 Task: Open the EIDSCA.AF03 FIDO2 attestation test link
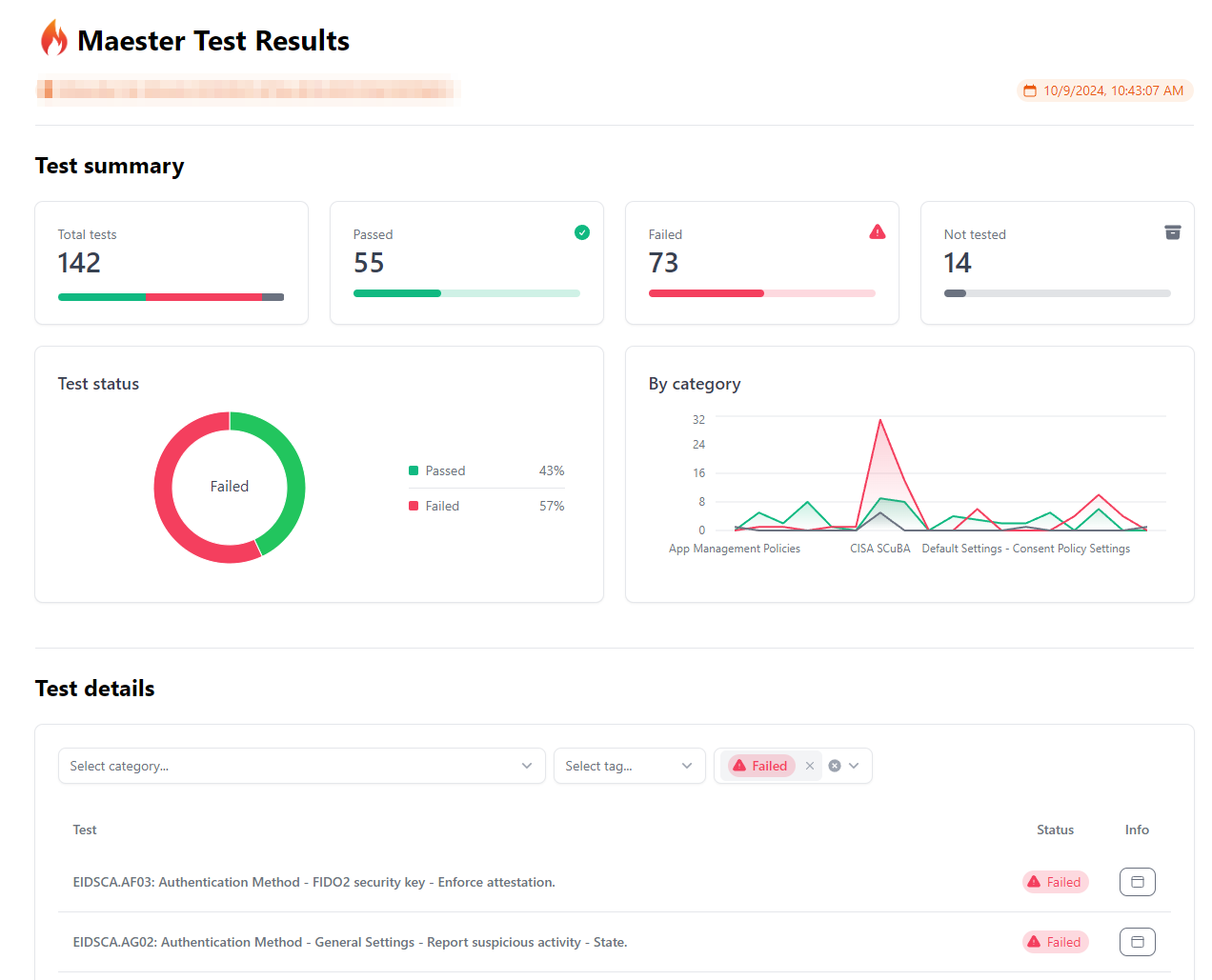pyautogui.click(x=313, y=882)
